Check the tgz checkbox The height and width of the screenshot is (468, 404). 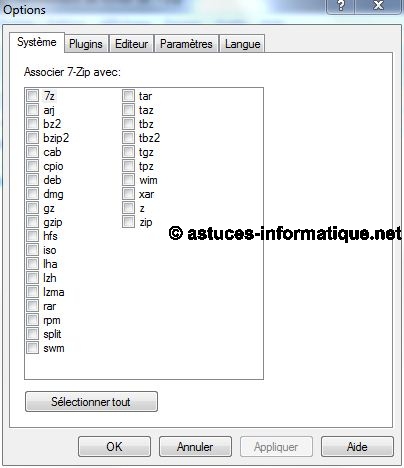coord(128,152)
